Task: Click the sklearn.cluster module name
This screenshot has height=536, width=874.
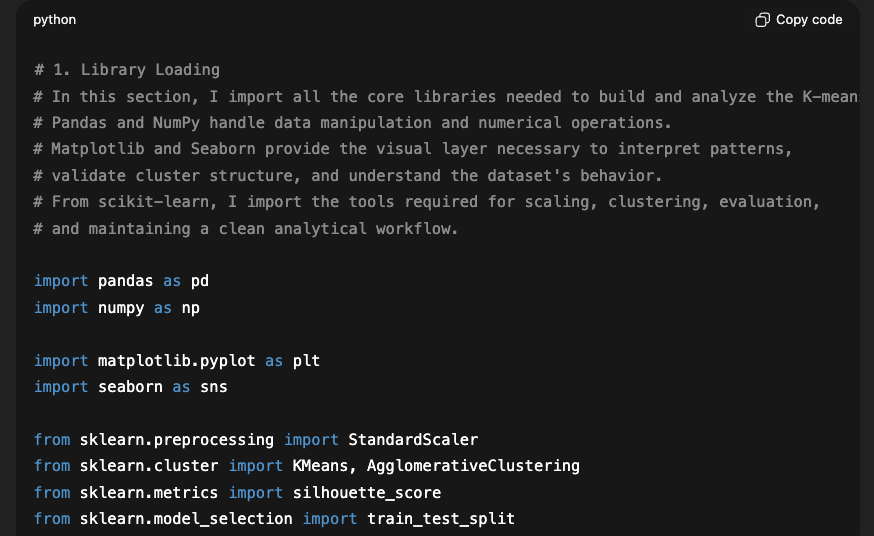Action: click(x=148, y=466)
